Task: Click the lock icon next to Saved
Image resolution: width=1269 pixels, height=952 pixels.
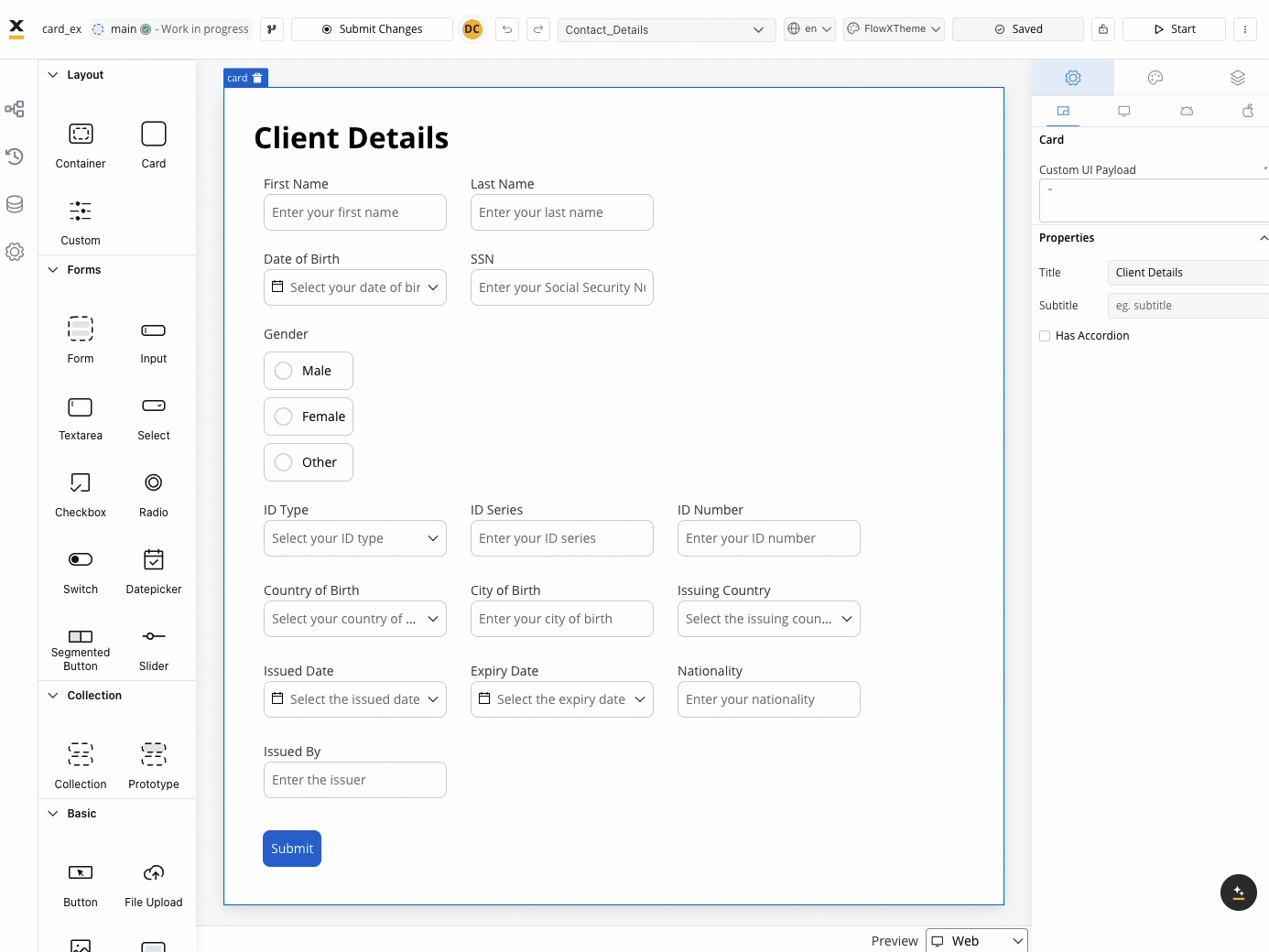Action: [x=1103, y=29]
